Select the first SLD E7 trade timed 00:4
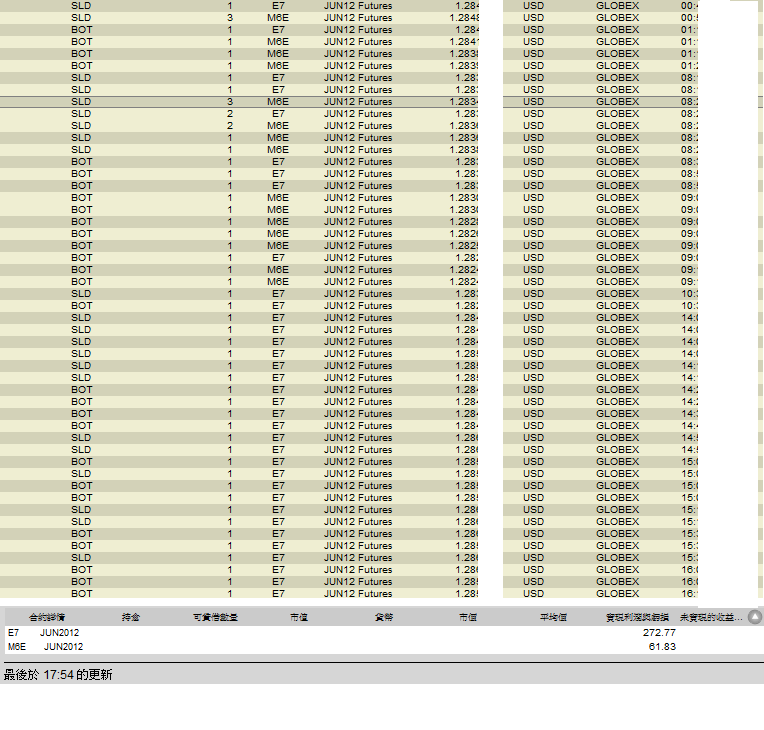This screenshot has height=730, width=764. [349, 6]
